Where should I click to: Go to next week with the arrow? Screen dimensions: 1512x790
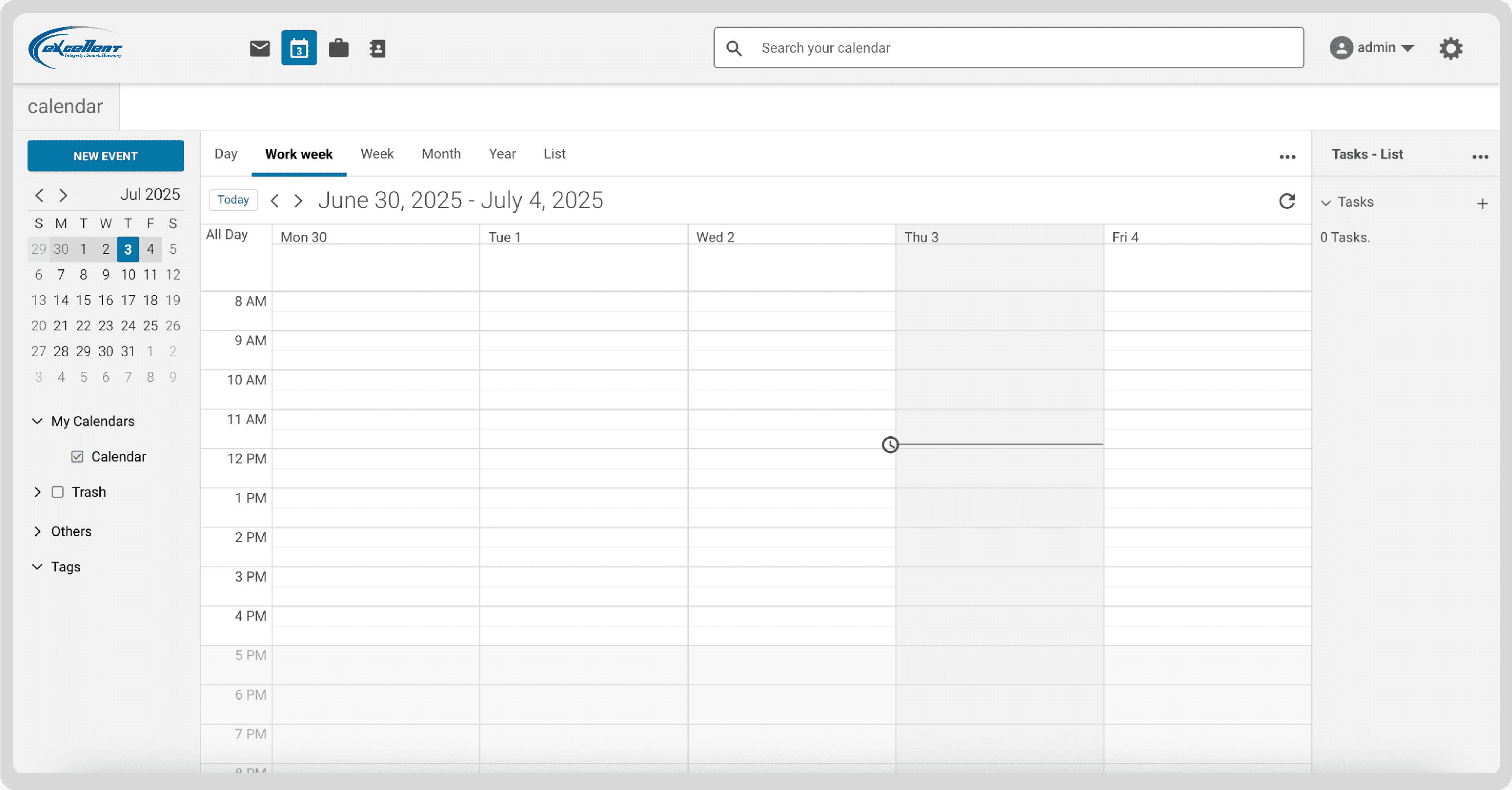[298, 200]
